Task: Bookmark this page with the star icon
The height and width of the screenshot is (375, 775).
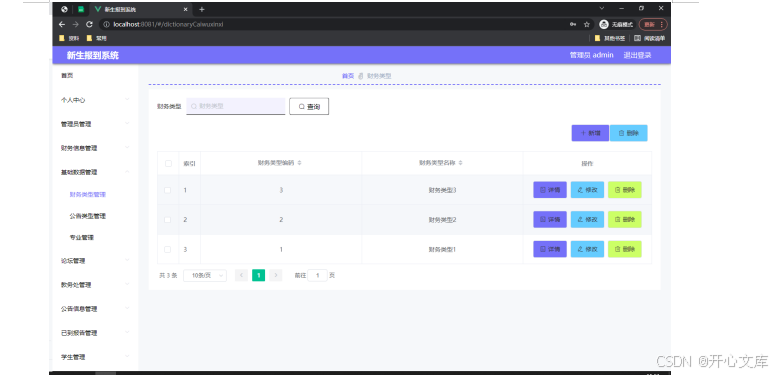Action: click(587, 24)
